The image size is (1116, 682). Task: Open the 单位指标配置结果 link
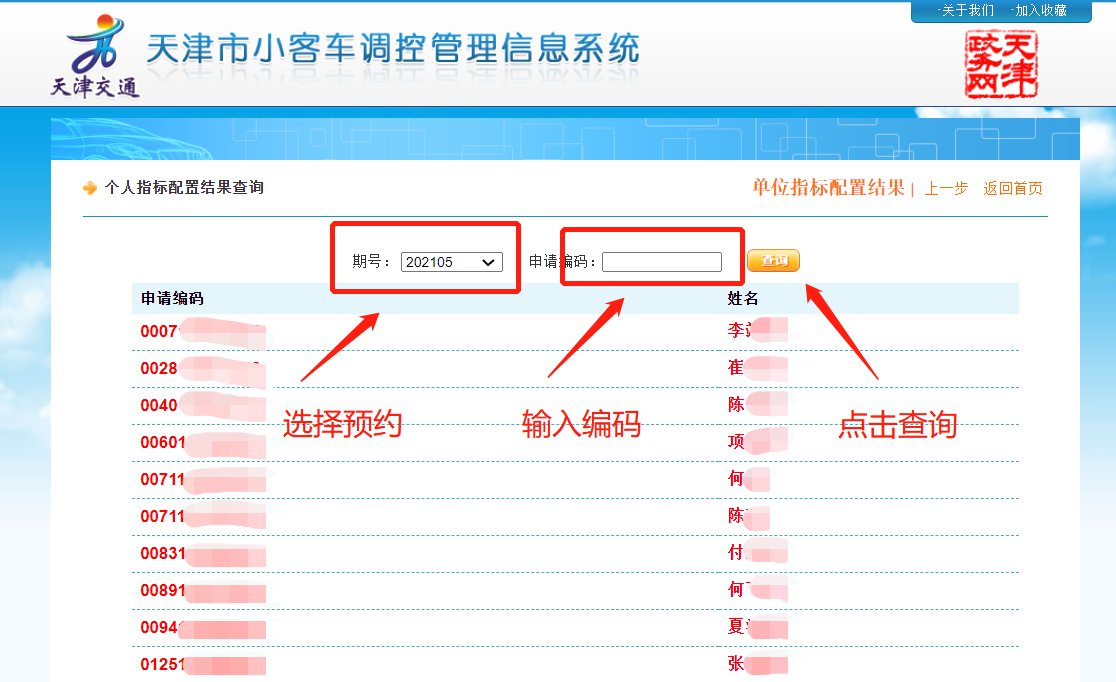pos(828,187)
